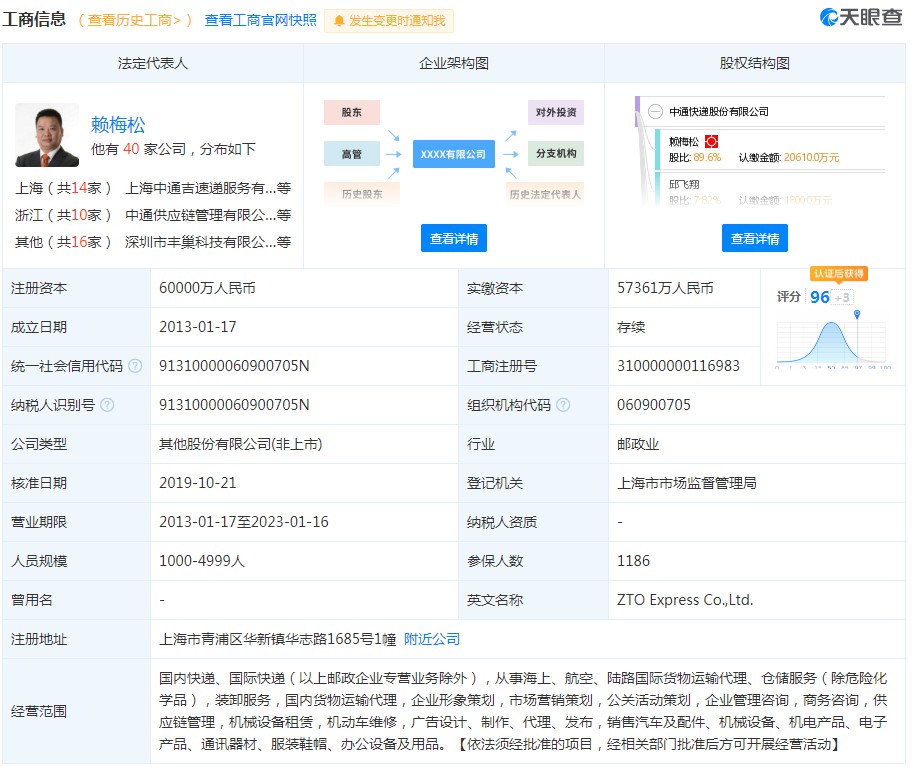Click the 历史法定代表人 box in diagram
Screen dimensions: 912x767
click(545, 194)
